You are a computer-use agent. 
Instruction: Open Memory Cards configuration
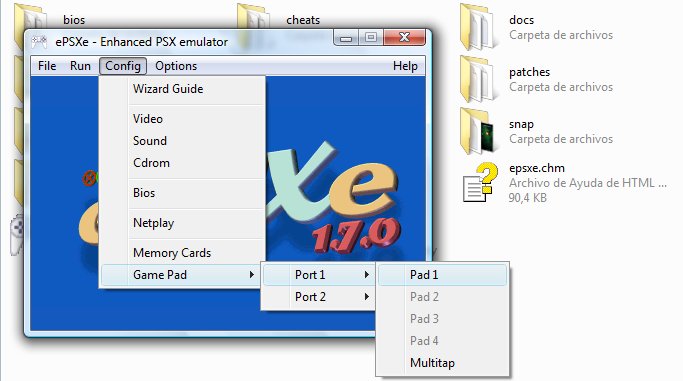pos(183,253)
